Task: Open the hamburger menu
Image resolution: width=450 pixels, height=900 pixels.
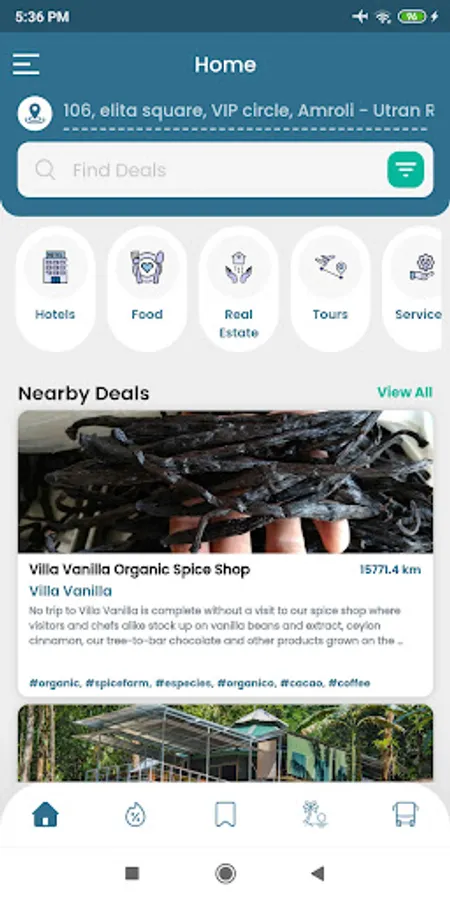Action: pyautogui.click(x=26, y=64)
